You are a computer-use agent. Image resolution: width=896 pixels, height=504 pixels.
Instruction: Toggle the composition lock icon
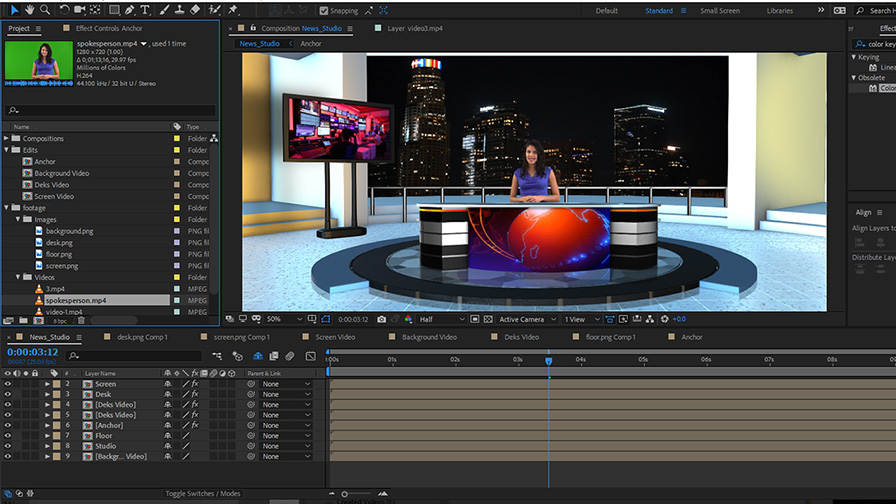coord(253,27)
